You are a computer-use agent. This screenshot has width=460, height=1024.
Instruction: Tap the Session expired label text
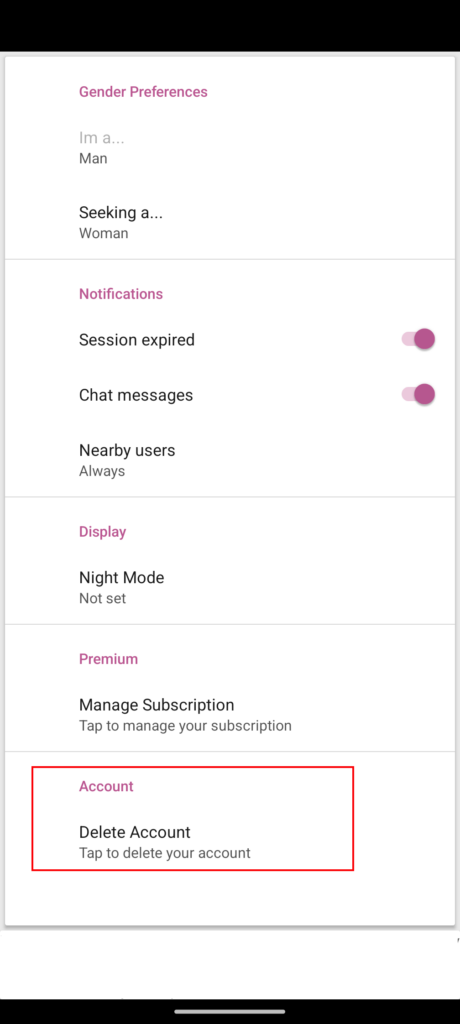coord(137,340)
